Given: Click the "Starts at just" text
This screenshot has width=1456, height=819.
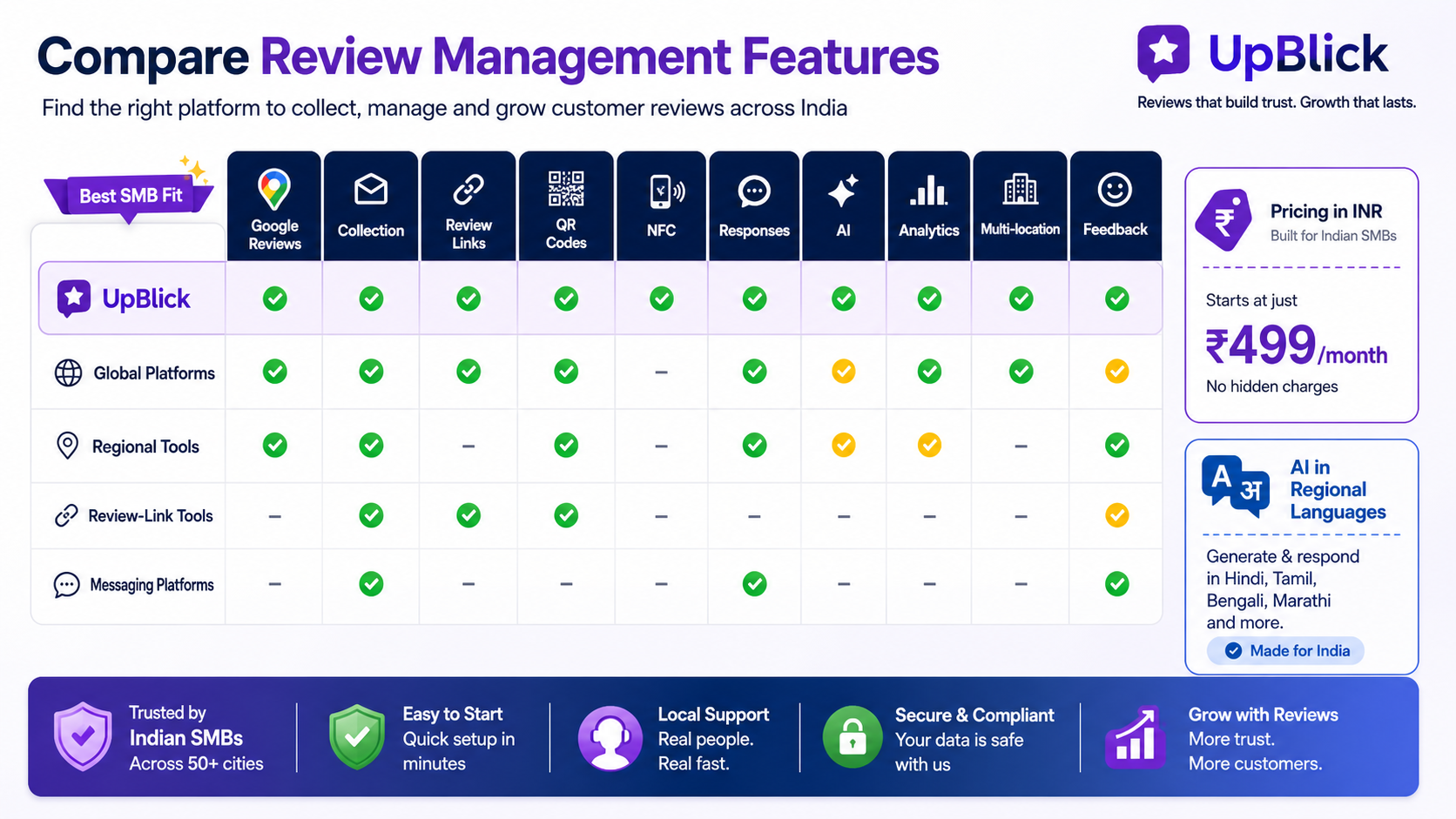Looking at the screenshot, I should point(1251,301).
